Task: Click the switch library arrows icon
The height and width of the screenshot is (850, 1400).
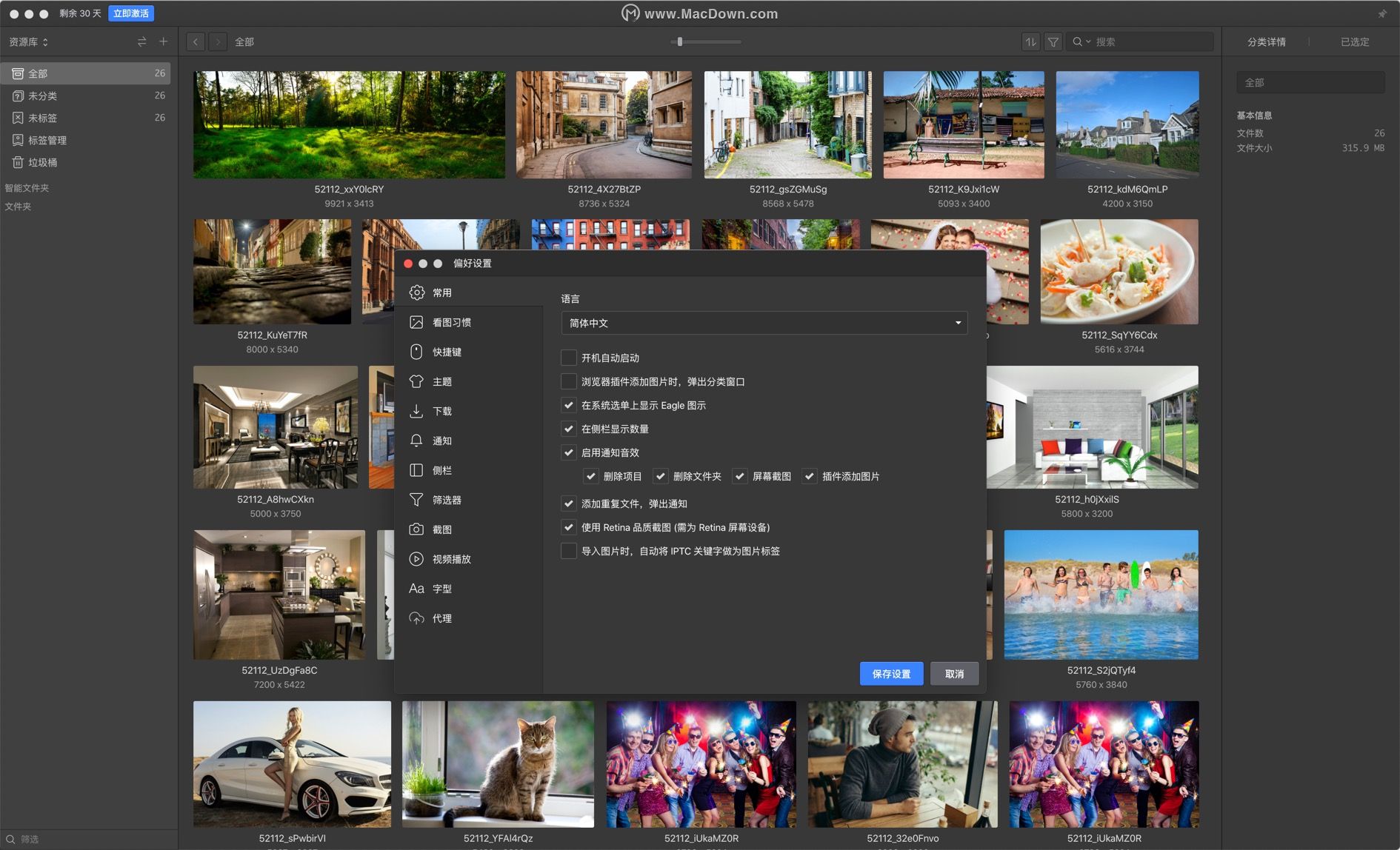Action: (141, 41)
